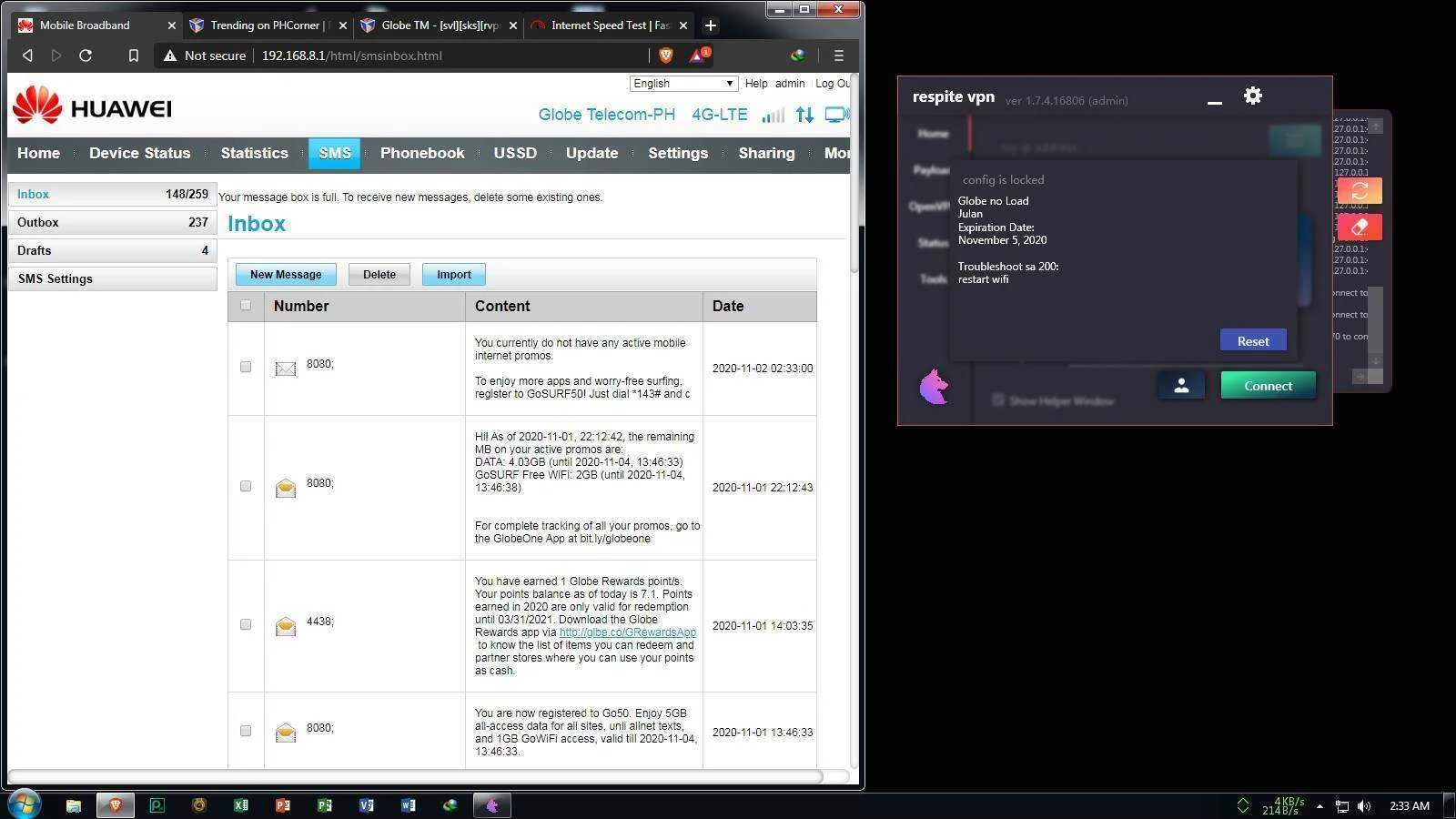Open the Brave Shields lion icon
Screen dimensions: 1456x819
[665, 56]
